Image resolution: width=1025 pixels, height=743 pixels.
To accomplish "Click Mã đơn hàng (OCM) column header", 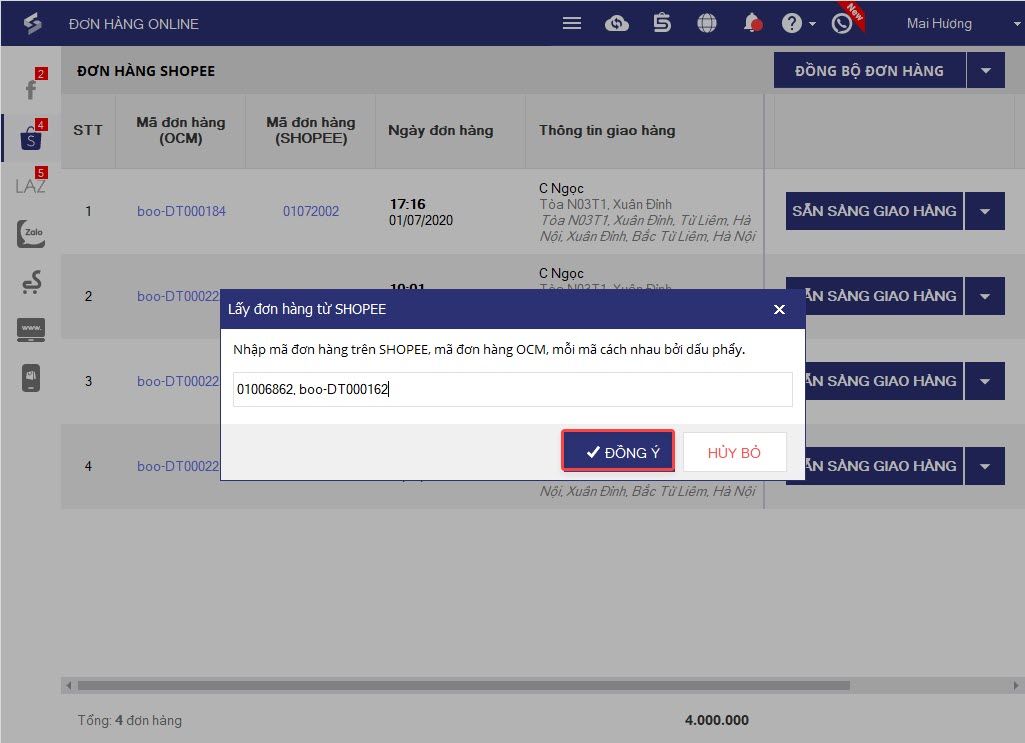I will (x=180, y=131).
